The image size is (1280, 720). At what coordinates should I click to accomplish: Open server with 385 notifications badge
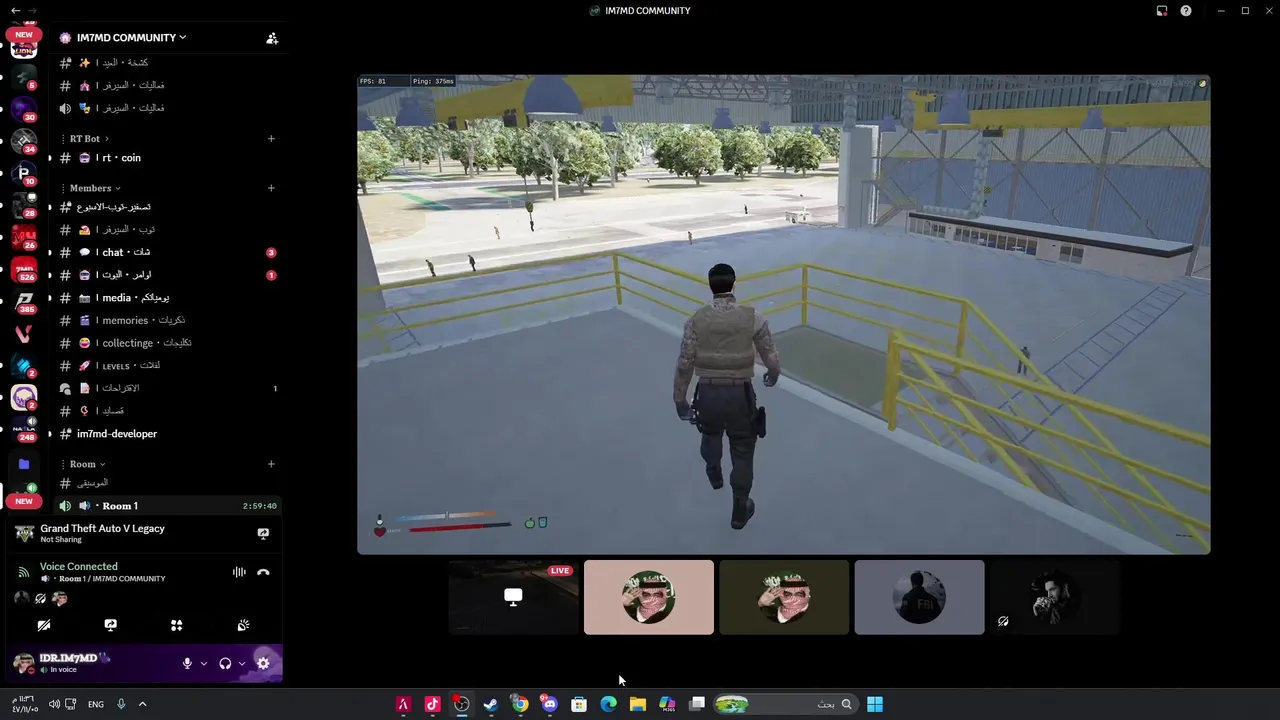click(x=24, y=301)
